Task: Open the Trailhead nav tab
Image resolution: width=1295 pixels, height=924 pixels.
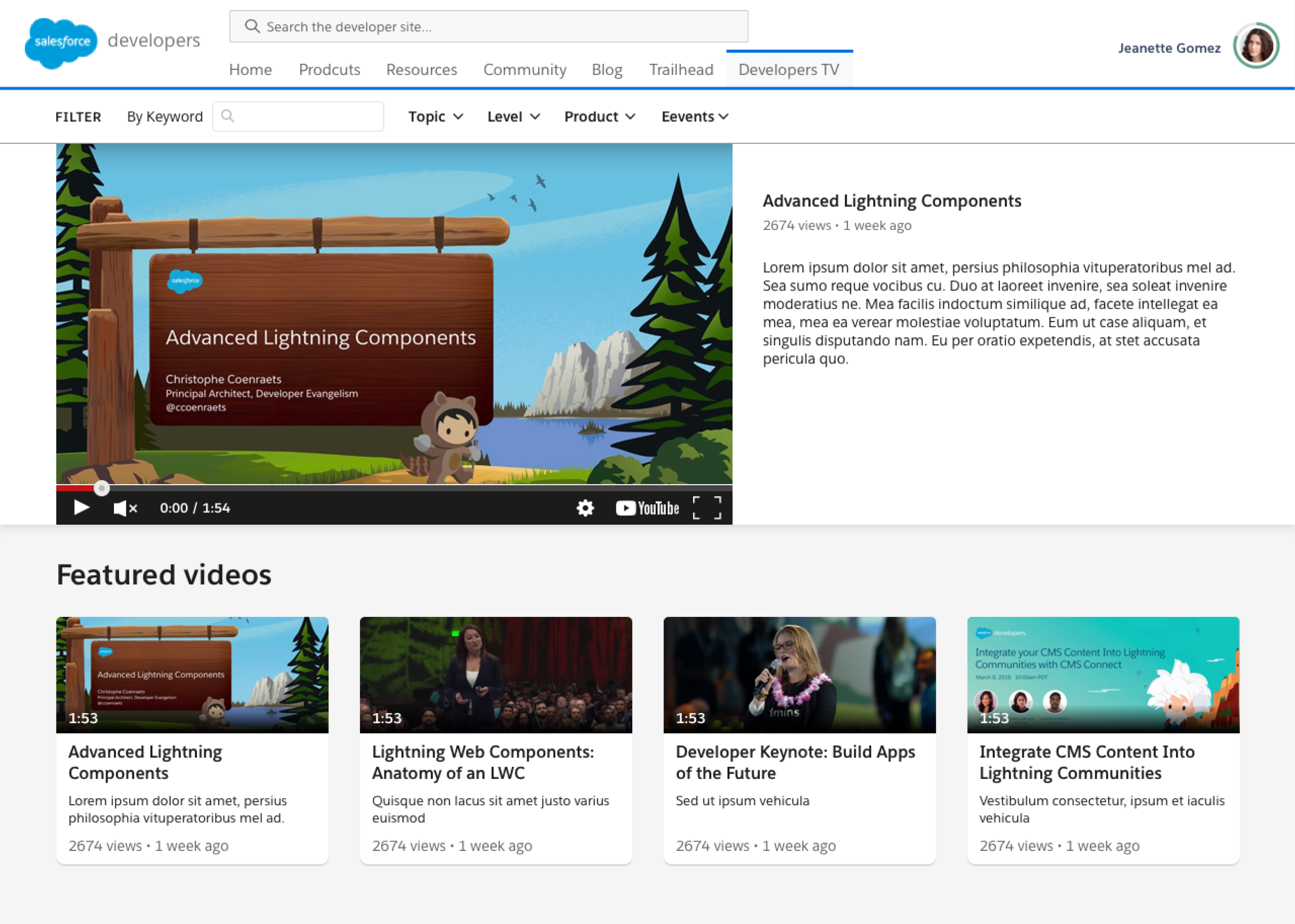Action: 682,69
